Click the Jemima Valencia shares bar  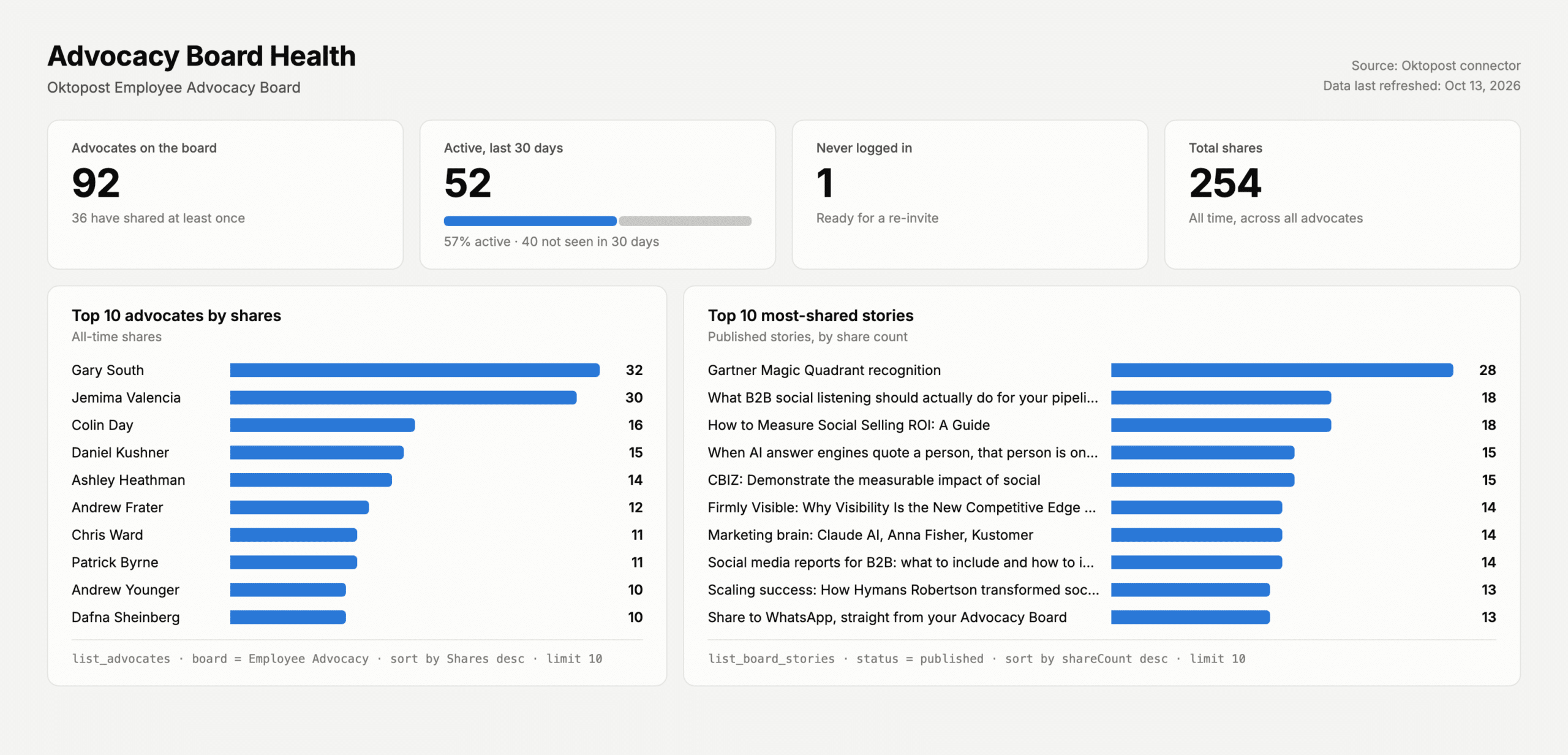tap(403, 398)
